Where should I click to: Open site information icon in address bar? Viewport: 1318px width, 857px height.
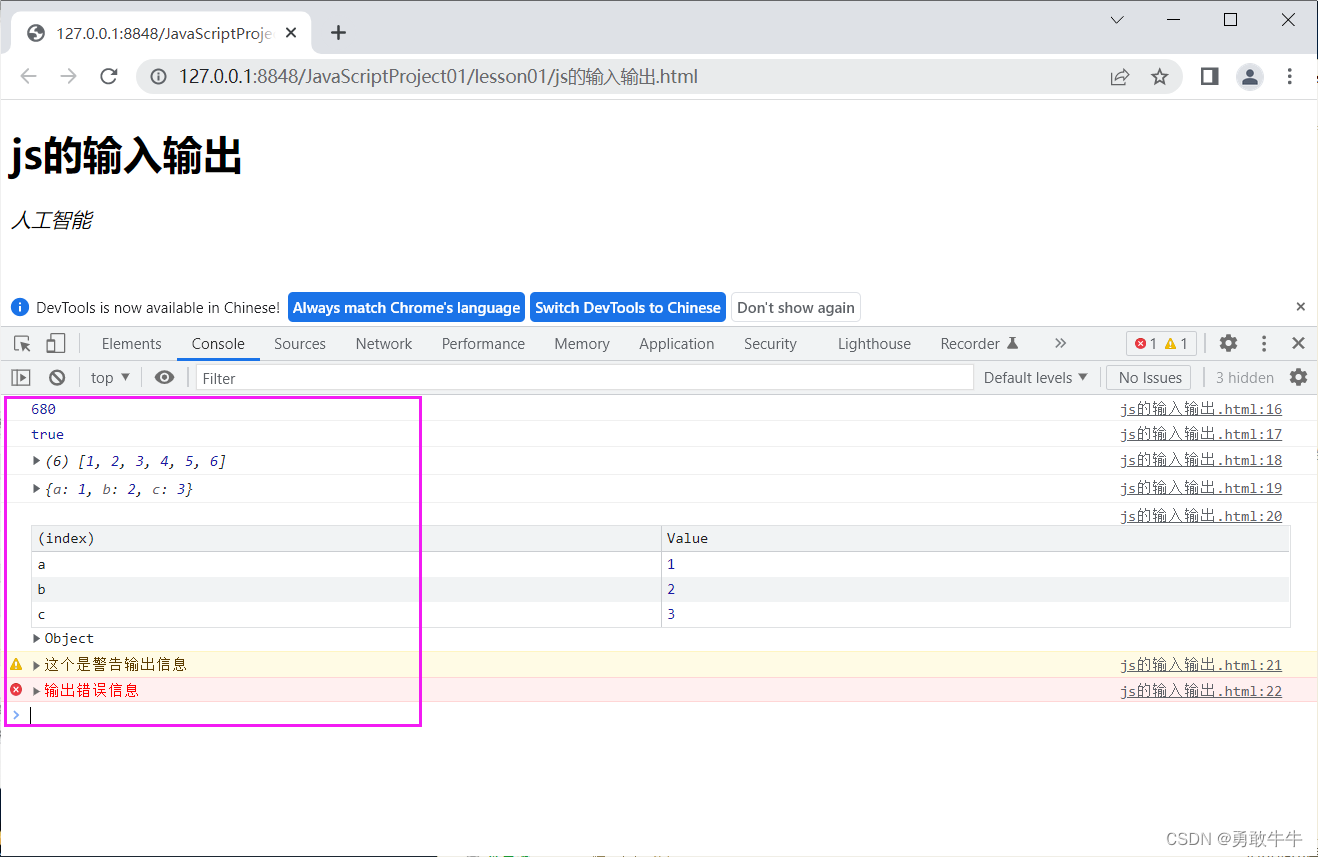click(157, 77)
